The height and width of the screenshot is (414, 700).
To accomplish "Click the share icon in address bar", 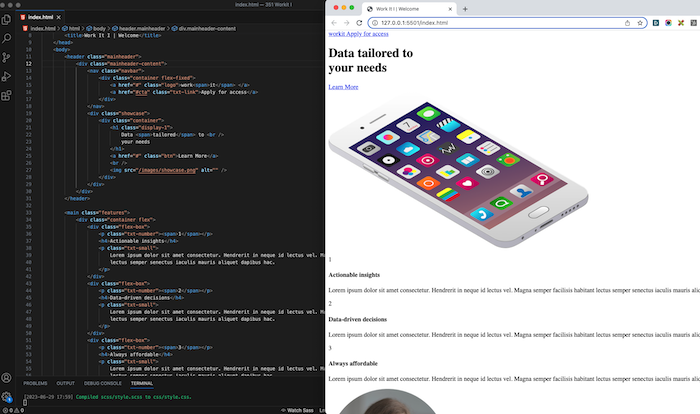I will click(x=627, y=23).
